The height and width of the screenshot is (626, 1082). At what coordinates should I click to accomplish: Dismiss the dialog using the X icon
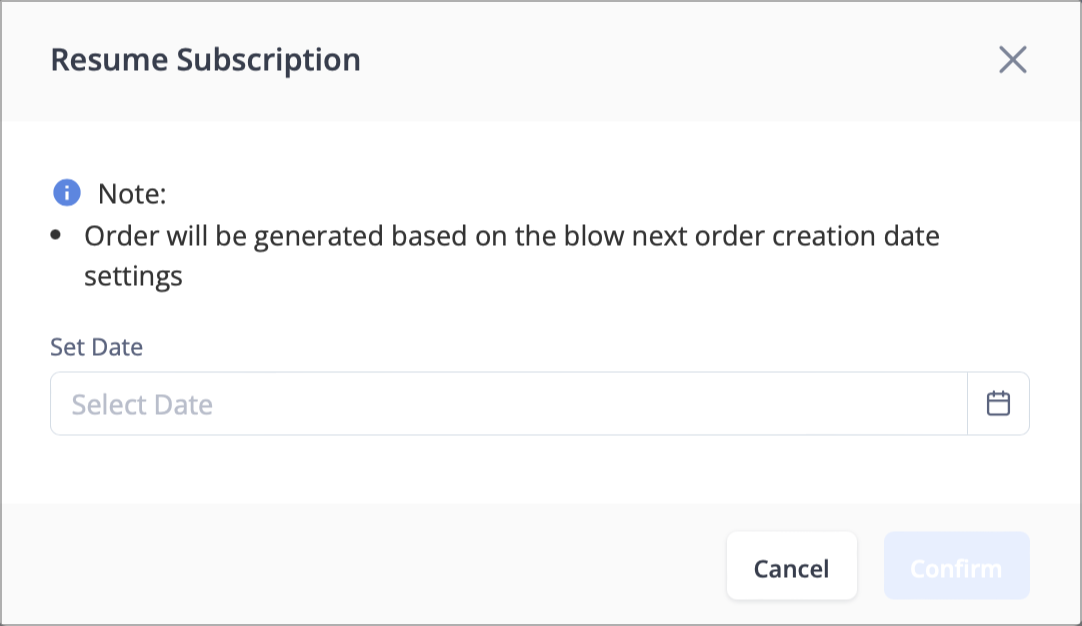(x=1012, y=59)
